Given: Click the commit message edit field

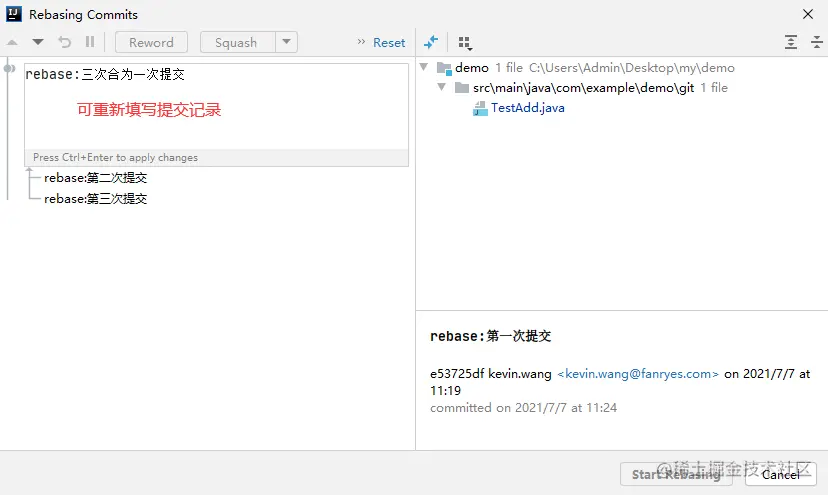Looking at the screenshot, I should [217, 106].
